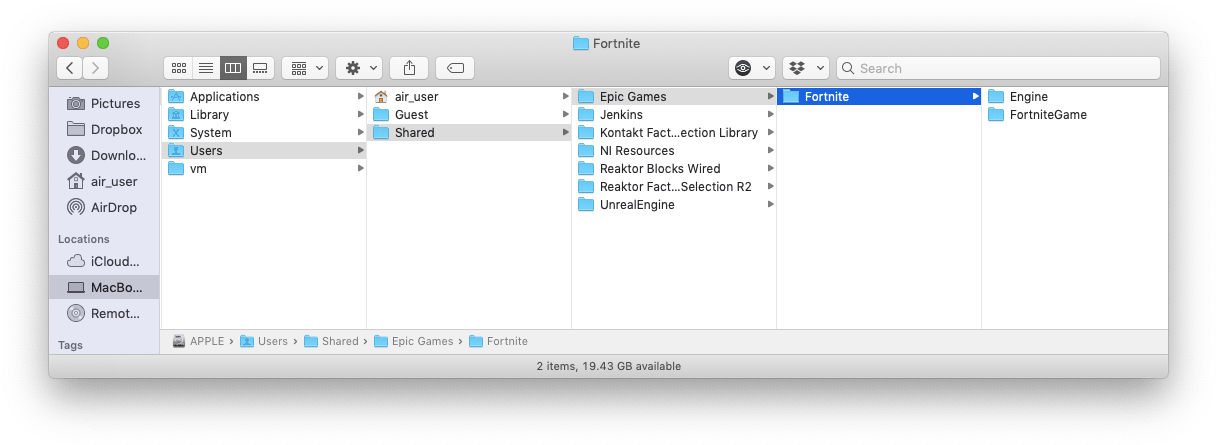
Task: Switch to column view
Action: click(x=233, y=68)
